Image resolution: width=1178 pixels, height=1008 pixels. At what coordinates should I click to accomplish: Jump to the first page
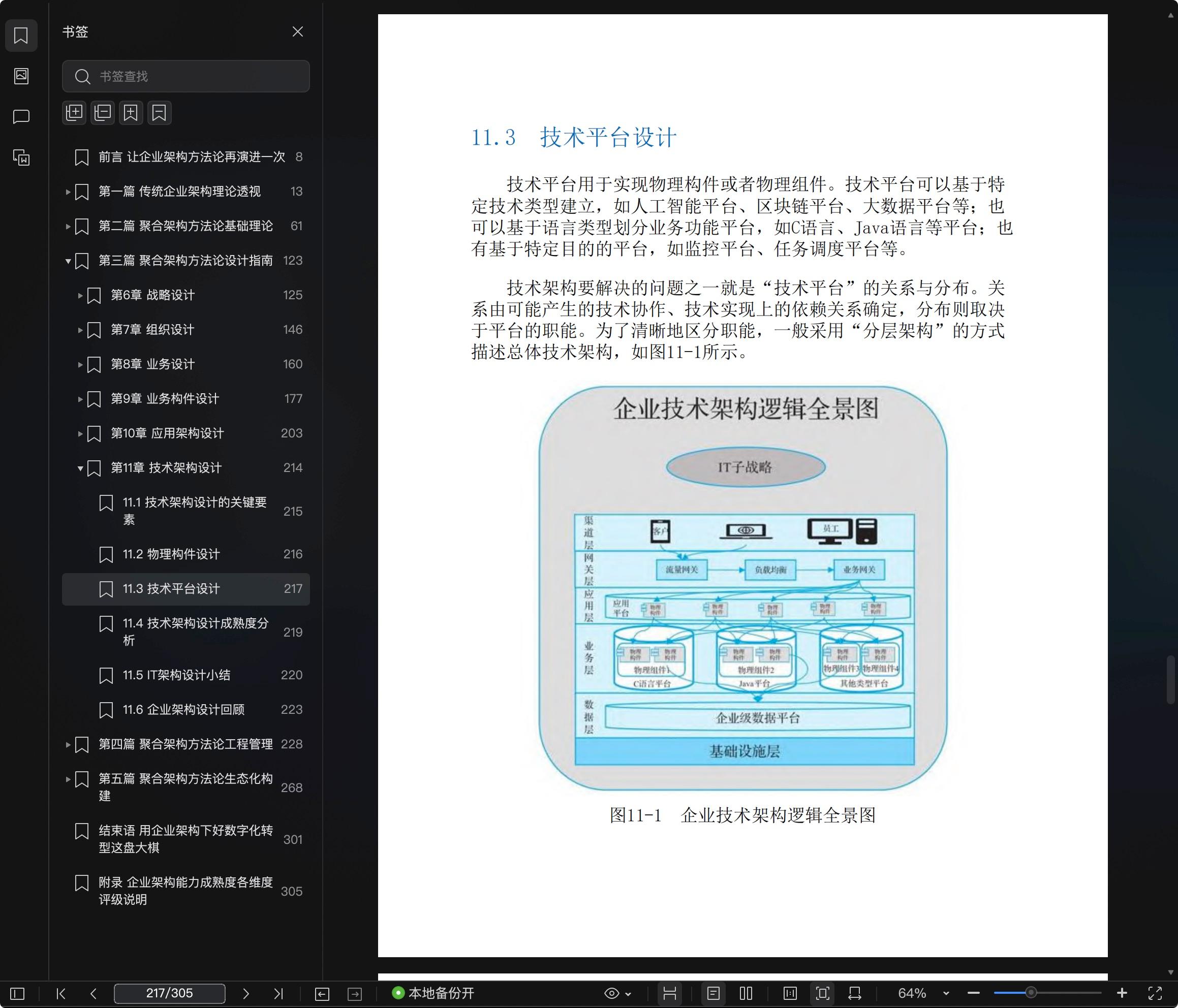point(61,994)
